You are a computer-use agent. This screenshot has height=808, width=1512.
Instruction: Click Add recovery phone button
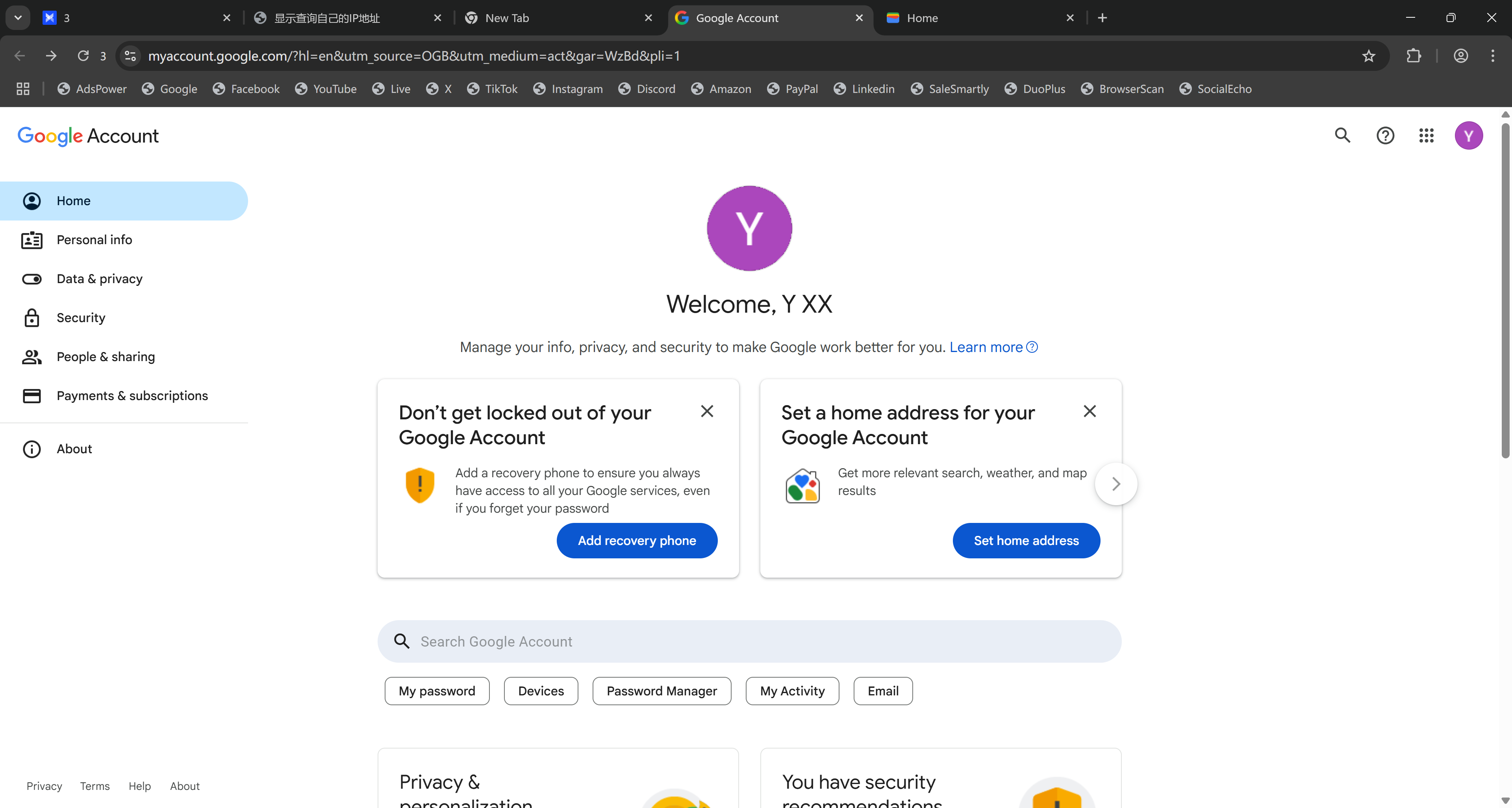[637, 540]
